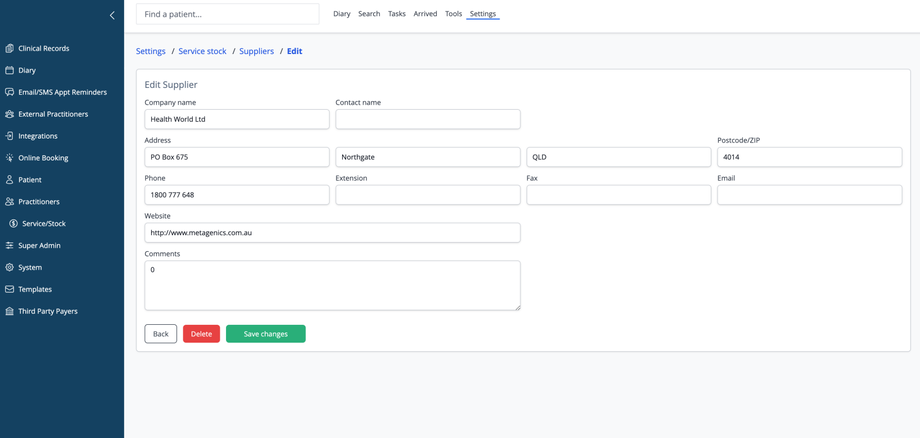
Task: Open the Tools menu in top navigation
Action: [x=453, y=14]
